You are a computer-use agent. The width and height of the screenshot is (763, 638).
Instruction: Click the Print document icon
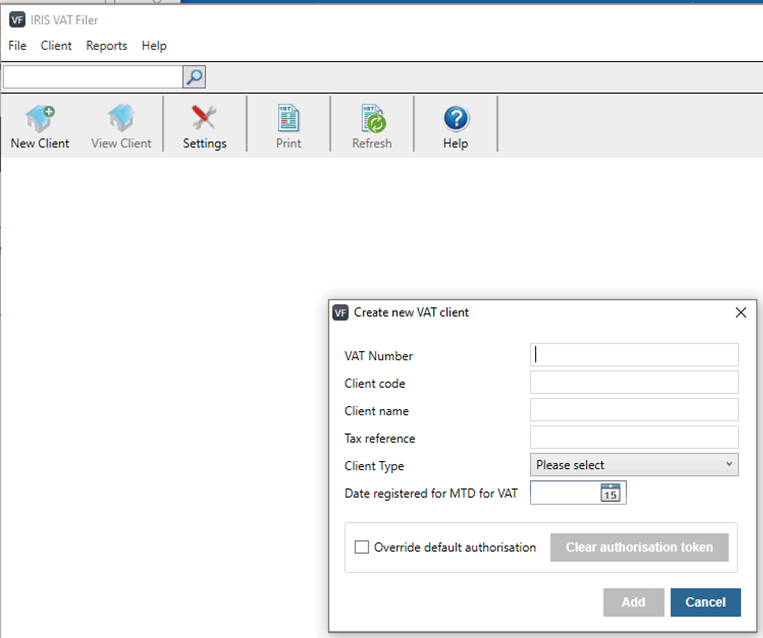tap(289, 118)
